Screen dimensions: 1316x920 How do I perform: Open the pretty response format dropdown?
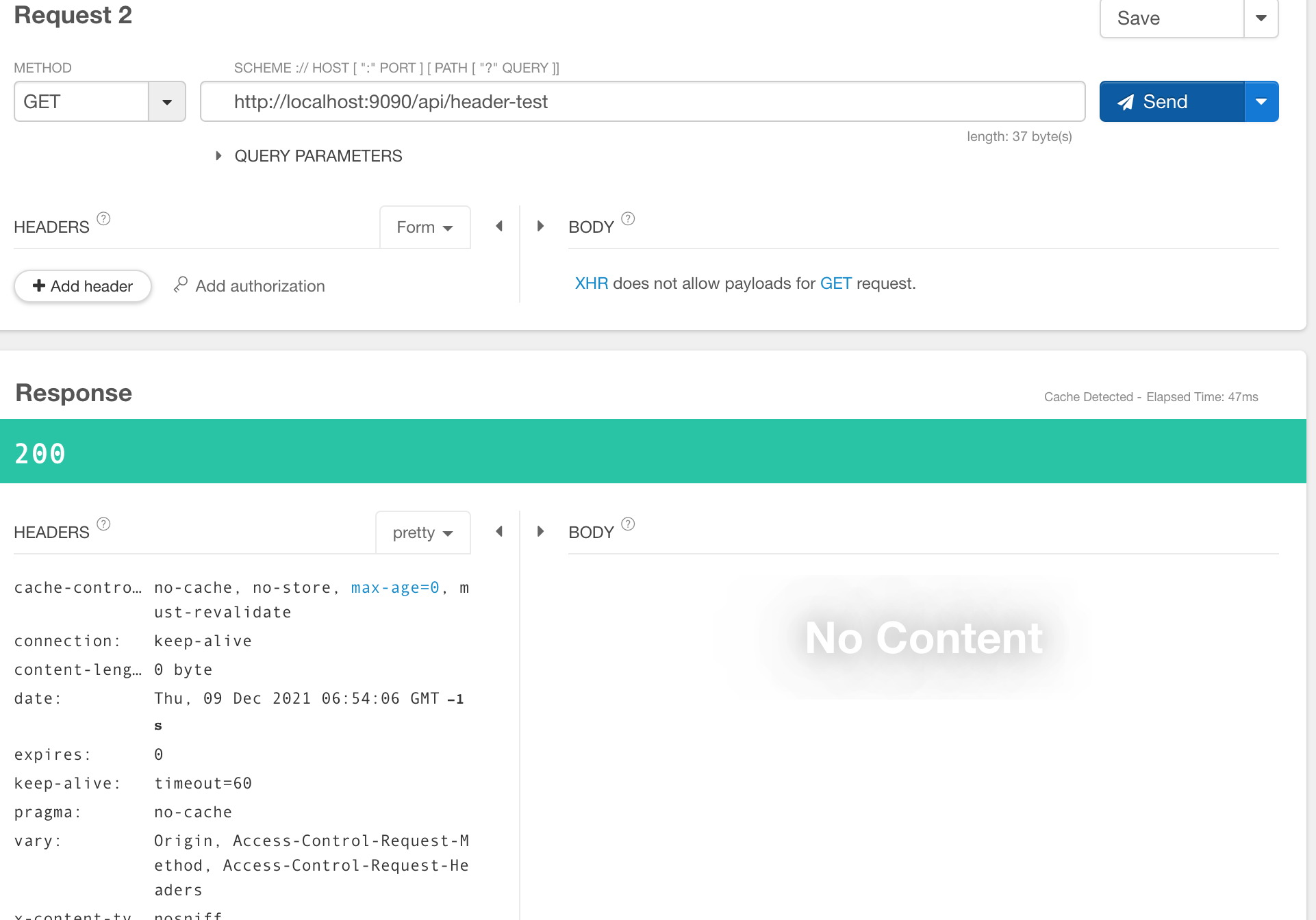coord(422,533)
